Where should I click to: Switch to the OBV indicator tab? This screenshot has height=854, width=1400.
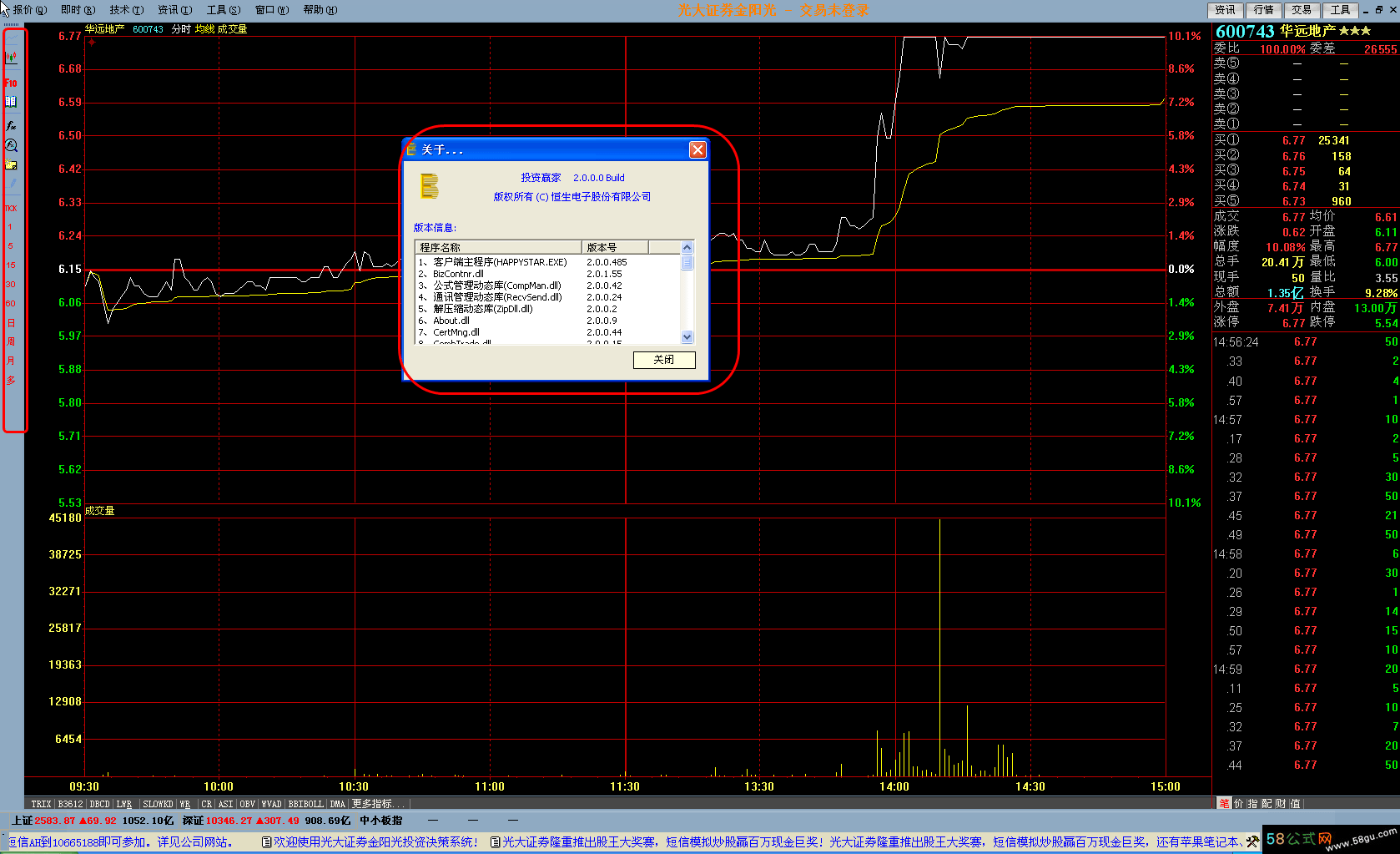[x=248, y=804]
